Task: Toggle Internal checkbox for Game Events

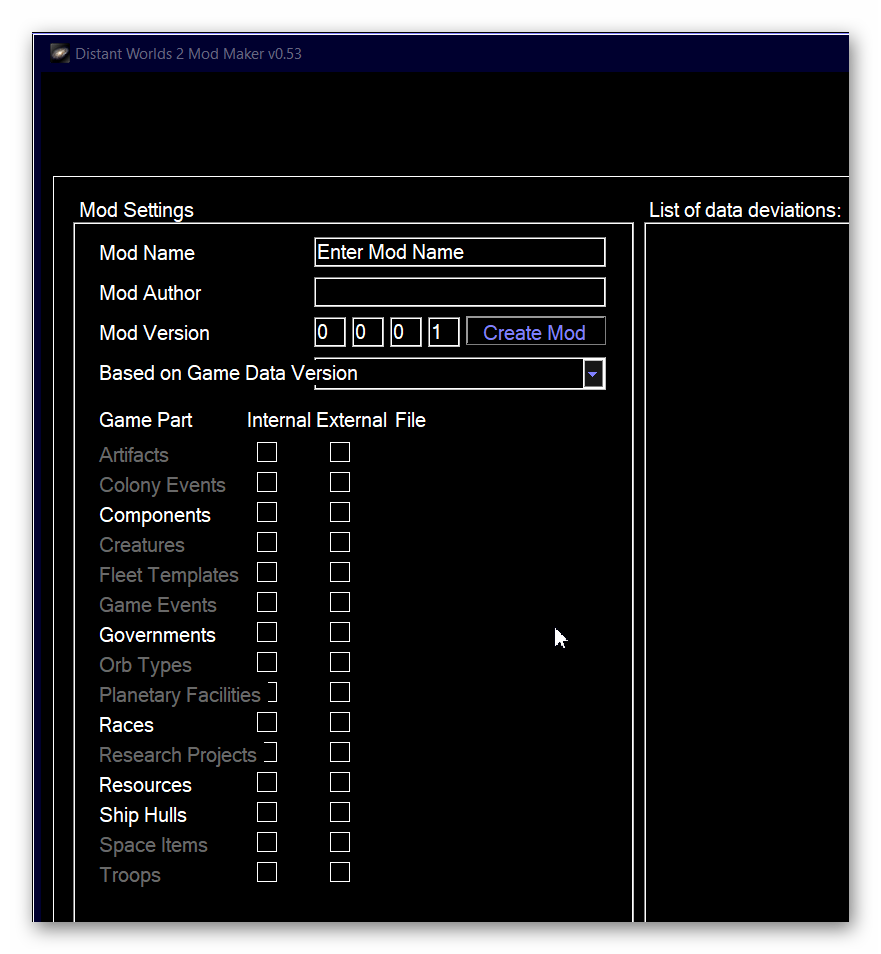Action: tap(266, 602)
